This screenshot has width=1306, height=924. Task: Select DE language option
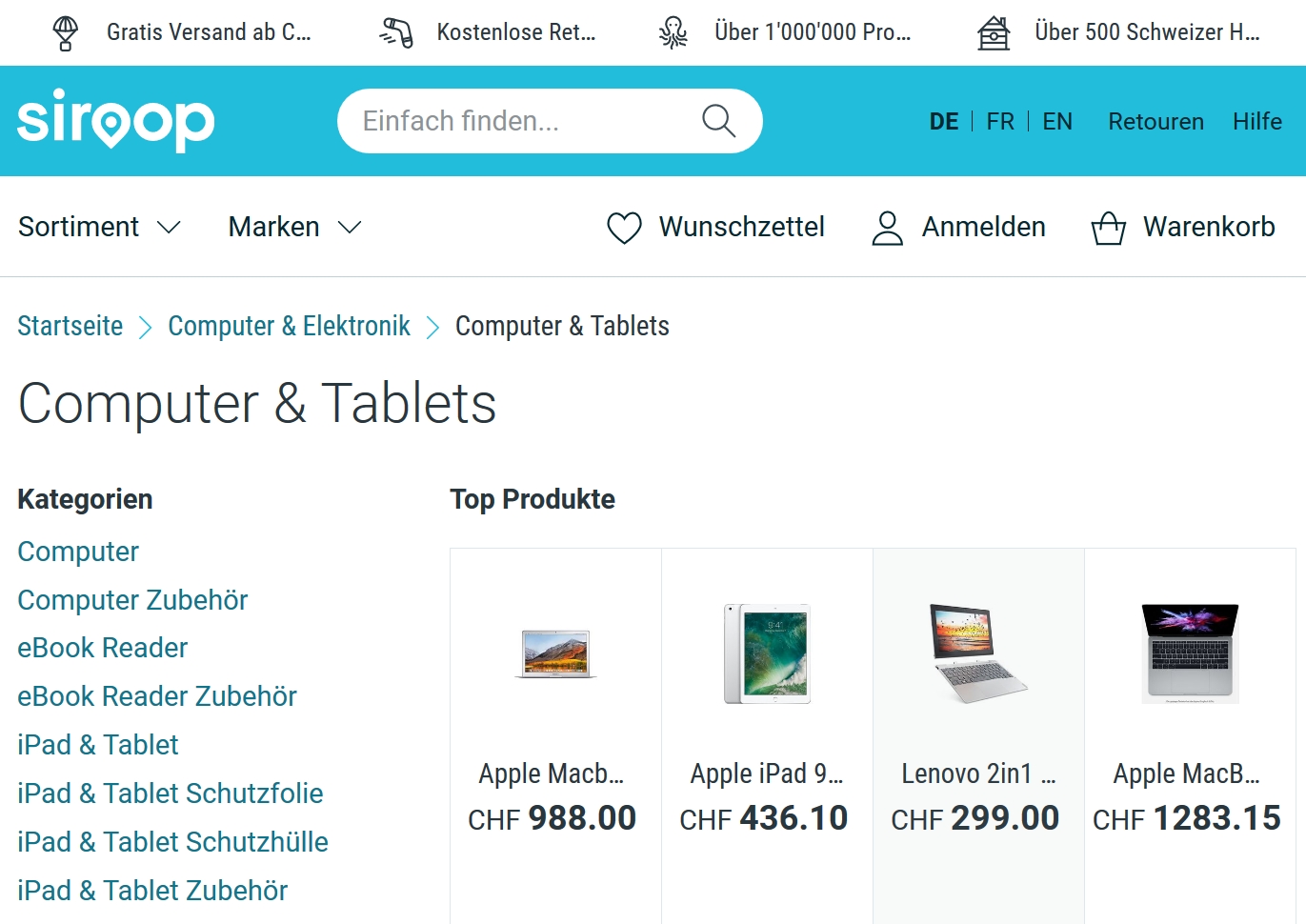tap(944, 121)
